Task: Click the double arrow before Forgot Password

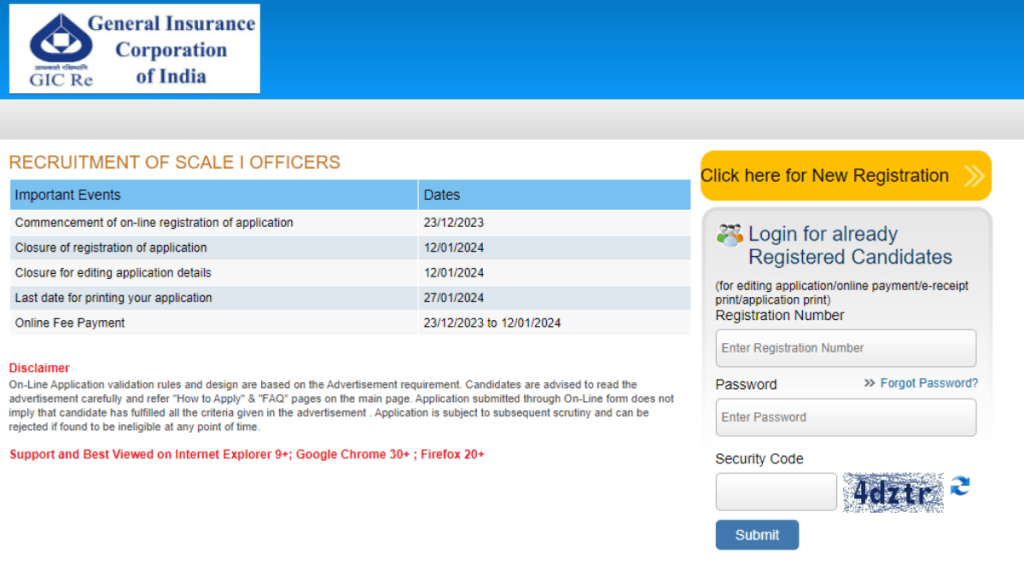Action: click(869, 383)
